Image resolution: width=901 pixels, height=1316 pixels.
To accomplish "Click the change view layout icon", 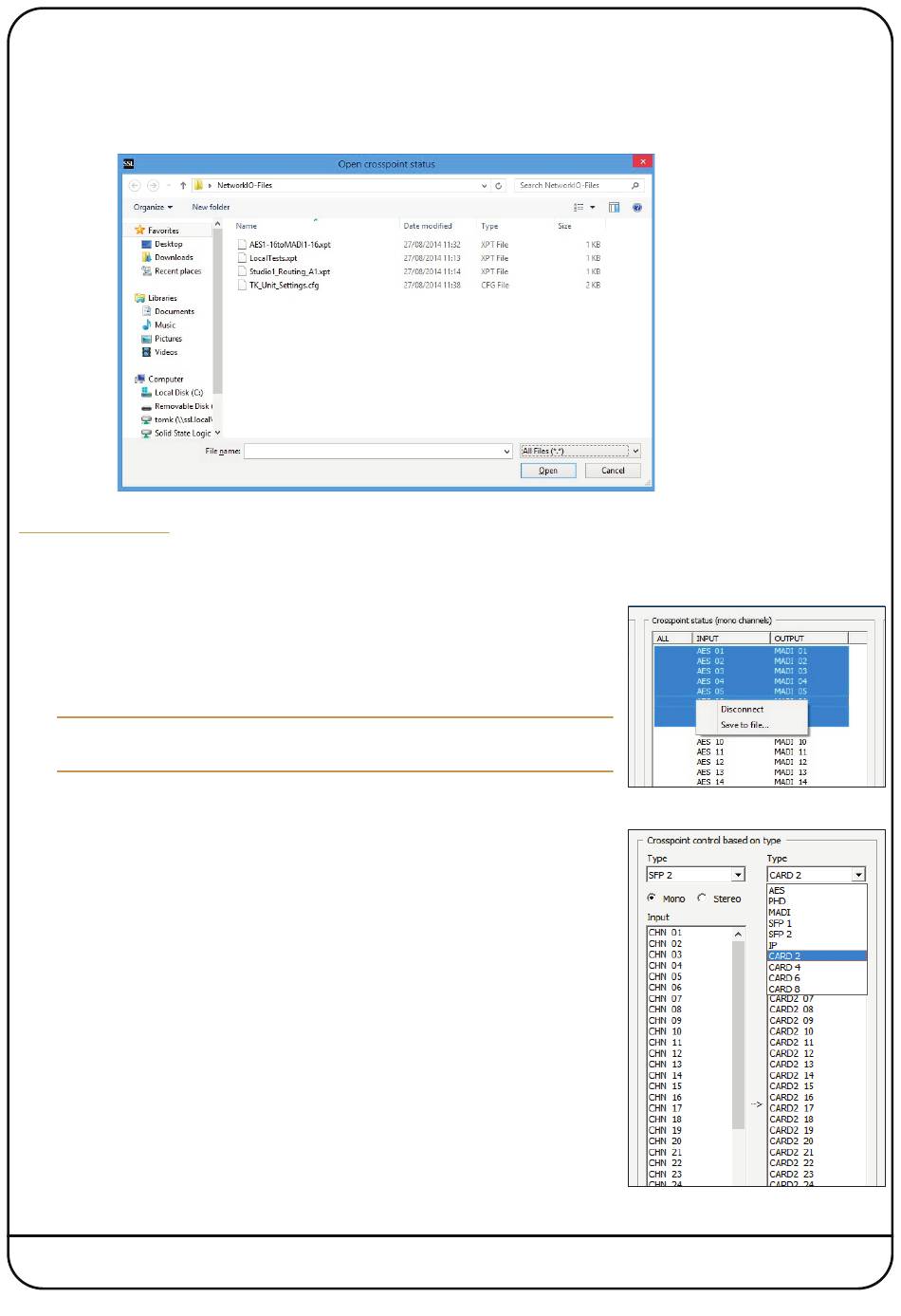I will [x=579, y=207].
